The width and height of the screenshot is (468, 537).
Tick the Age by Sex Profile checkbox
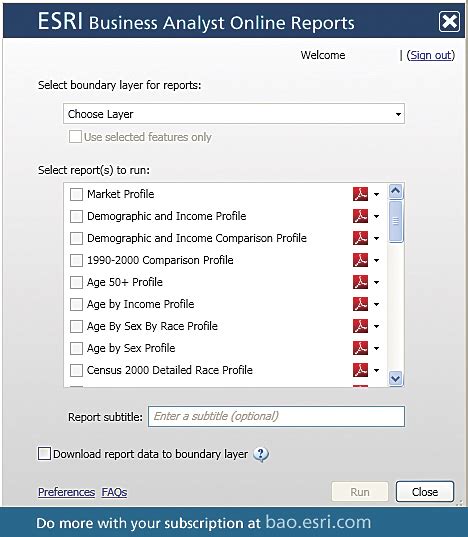click(x=76, y=348)
